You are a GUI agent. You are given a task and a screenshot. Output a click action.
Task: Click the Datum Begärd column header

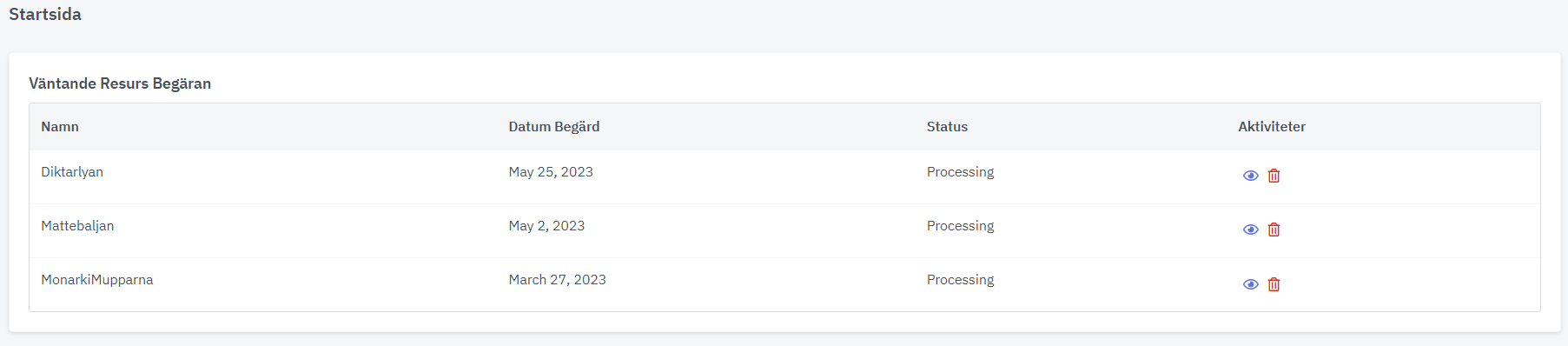pos(554,127)
